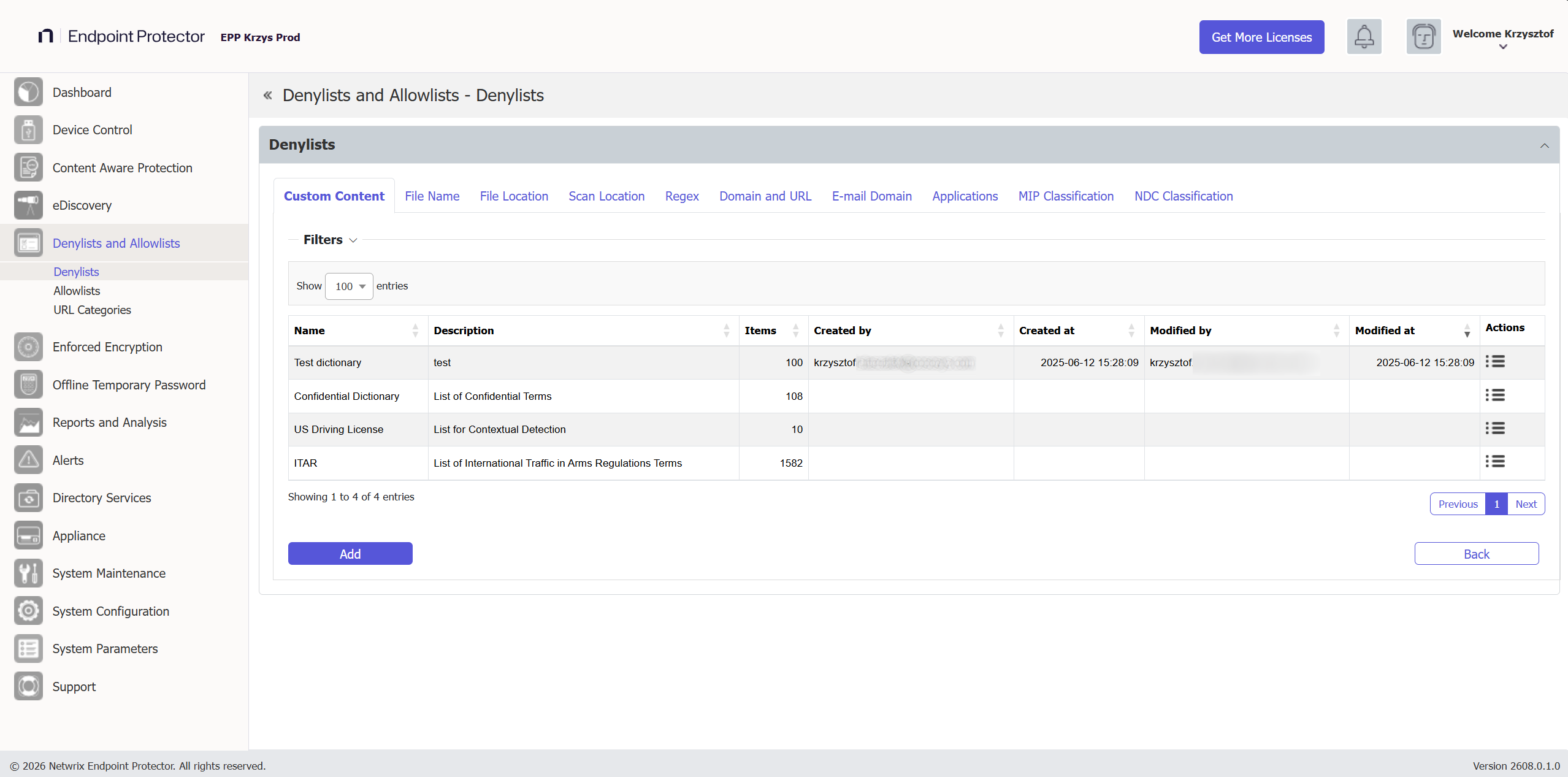
Task: Sort table by Items column
Action: tap(773, 331)
